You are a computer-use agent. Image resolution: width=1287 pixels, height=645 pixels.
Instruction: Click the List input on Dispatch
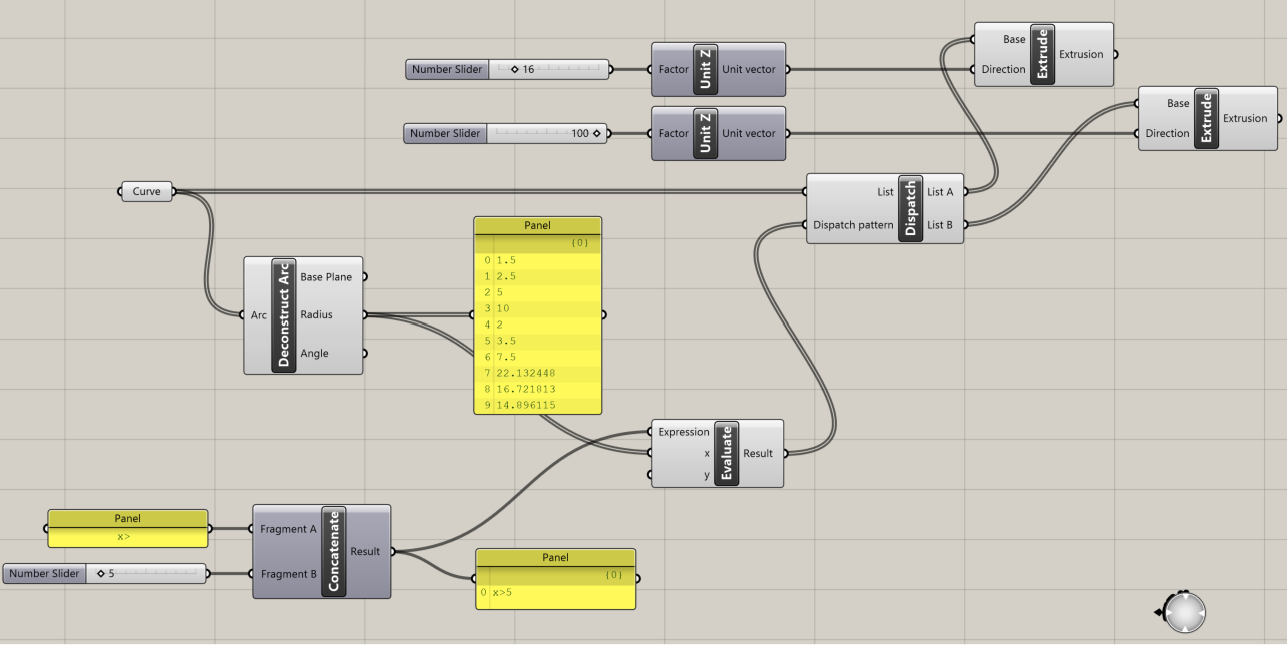point(885,191)
